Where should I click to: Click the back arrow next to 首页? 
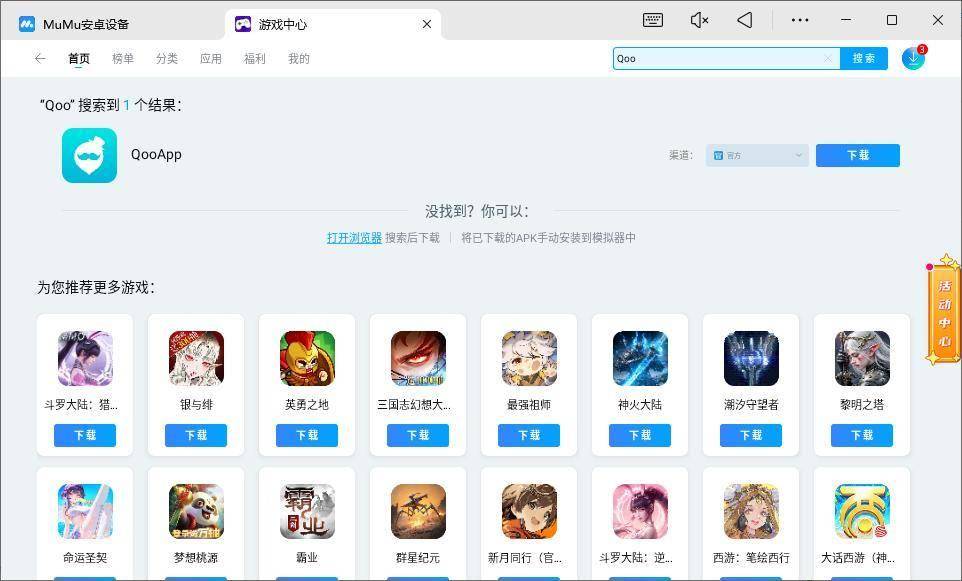(40, 58)
